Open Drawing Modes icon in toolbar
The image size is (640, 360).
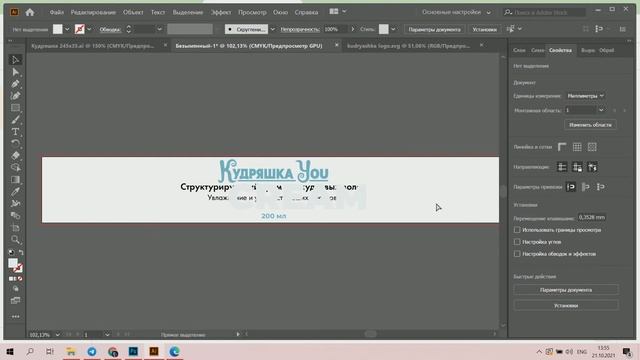(15, 289)
